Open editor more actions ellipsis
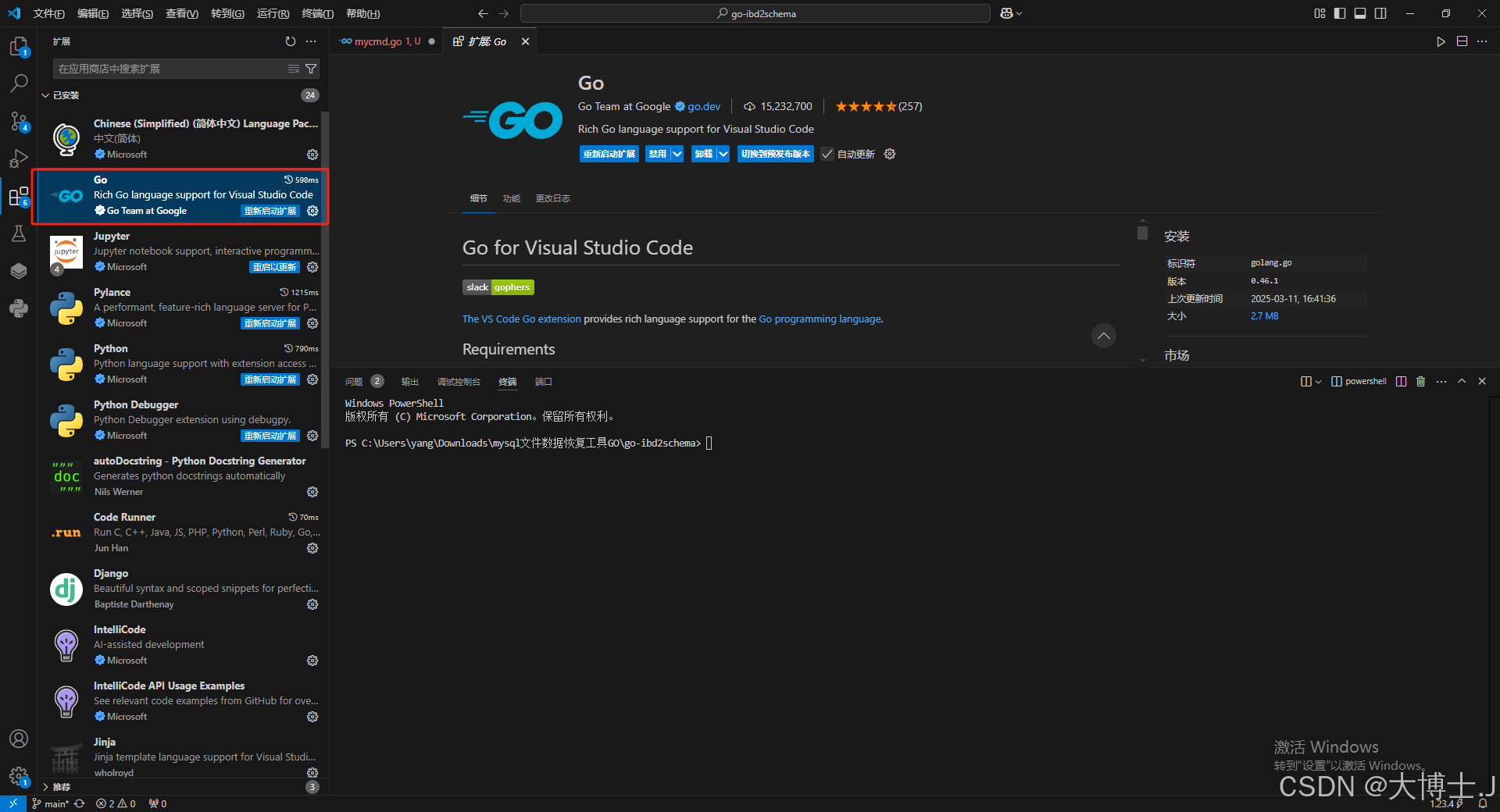The image size is (1500, 812). (1482, 41)
